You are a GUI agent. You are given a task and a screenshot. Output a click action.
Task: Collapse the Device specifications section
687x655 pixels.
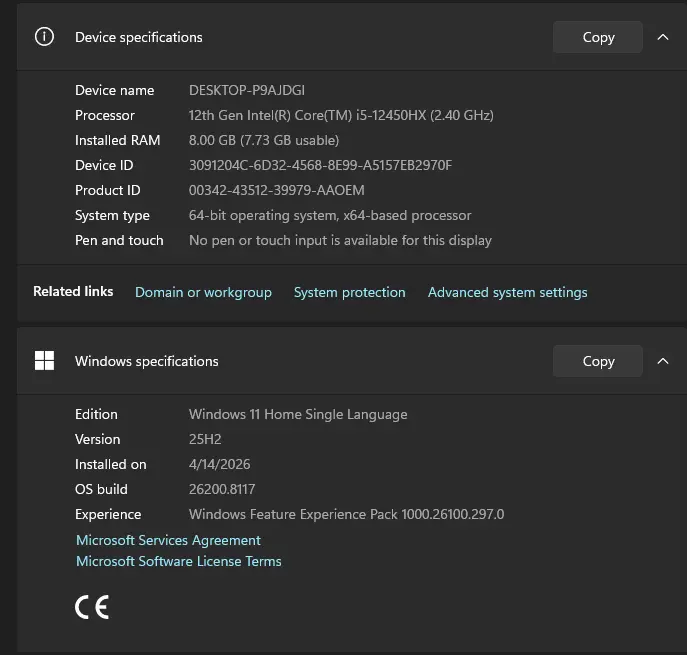pos(663,37)
